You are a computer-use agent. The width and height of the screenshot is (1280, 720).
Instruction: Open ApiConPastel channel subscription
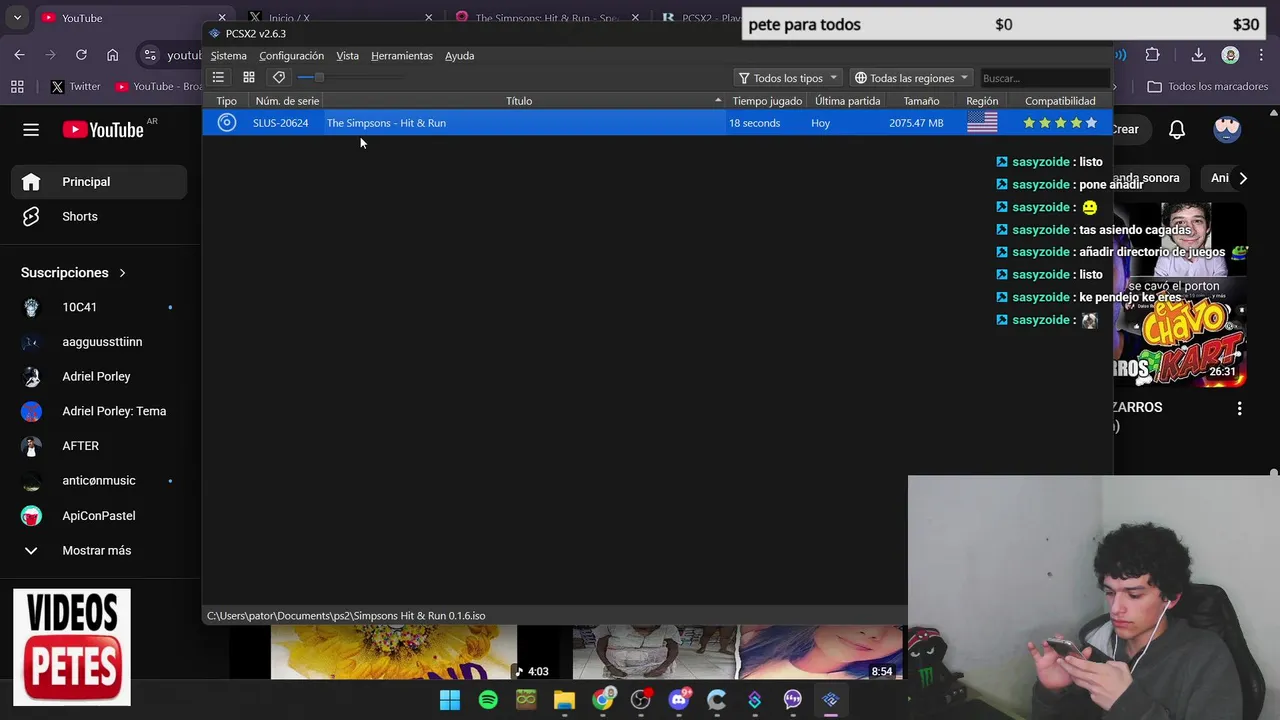click(98, 516)
